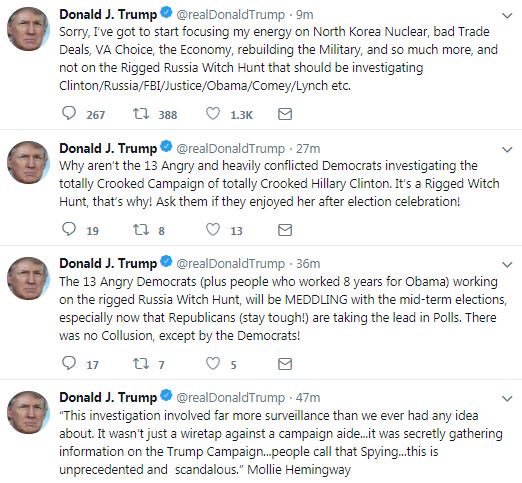Screen dimensions: 522x483
Task: Open @realDonaldTrump handle in the first tweet
Action: coord(230,15)
